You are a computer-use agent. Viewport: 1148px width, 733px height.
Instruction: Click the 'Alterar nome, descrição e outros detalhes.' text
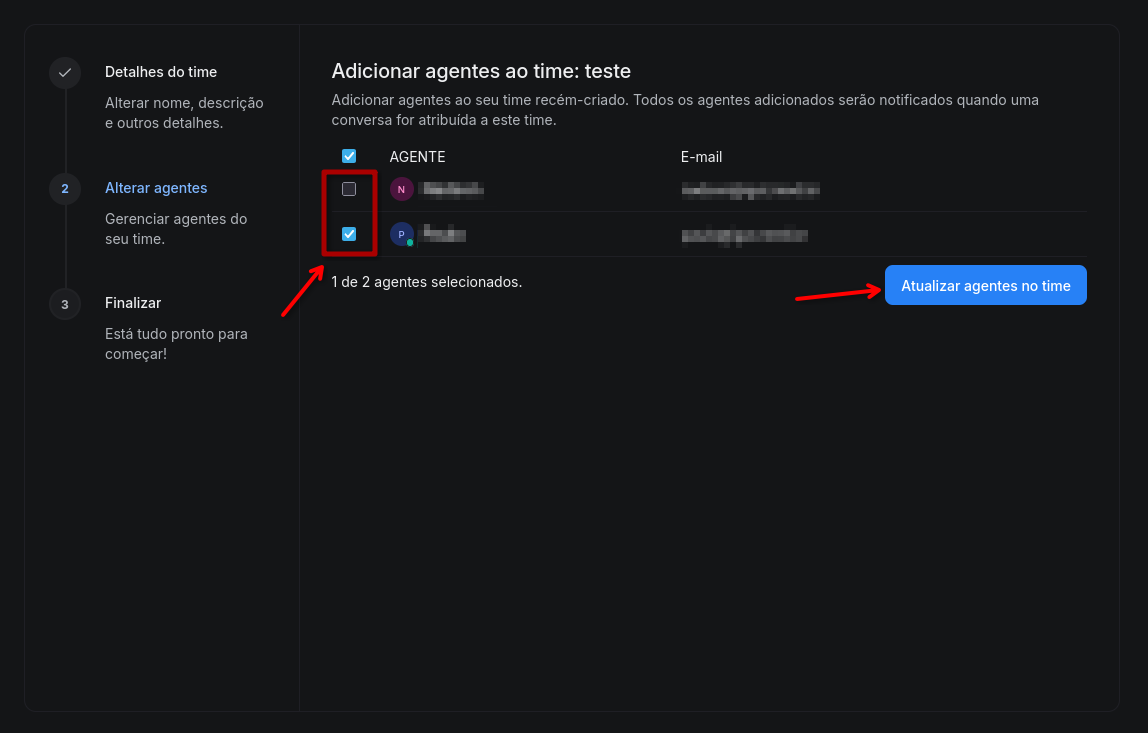[184, 113]
